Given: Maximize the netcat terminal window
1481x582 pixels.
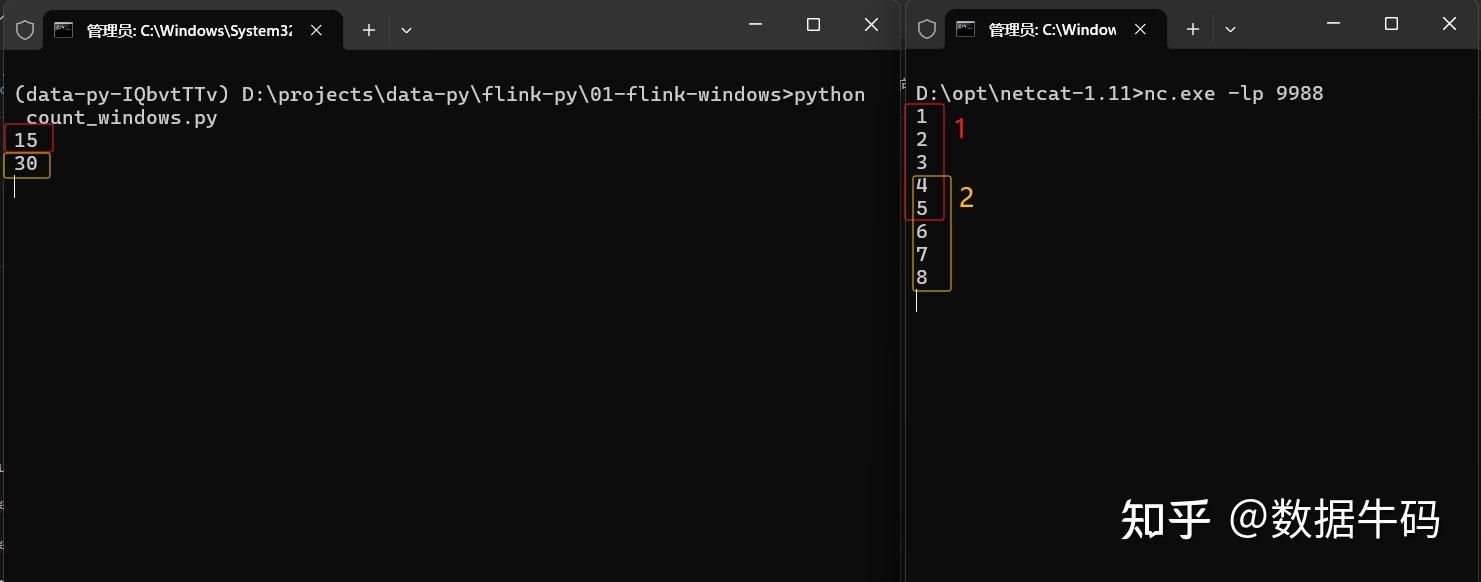Looking at the screenshot, I should [x=1391, y=24].
